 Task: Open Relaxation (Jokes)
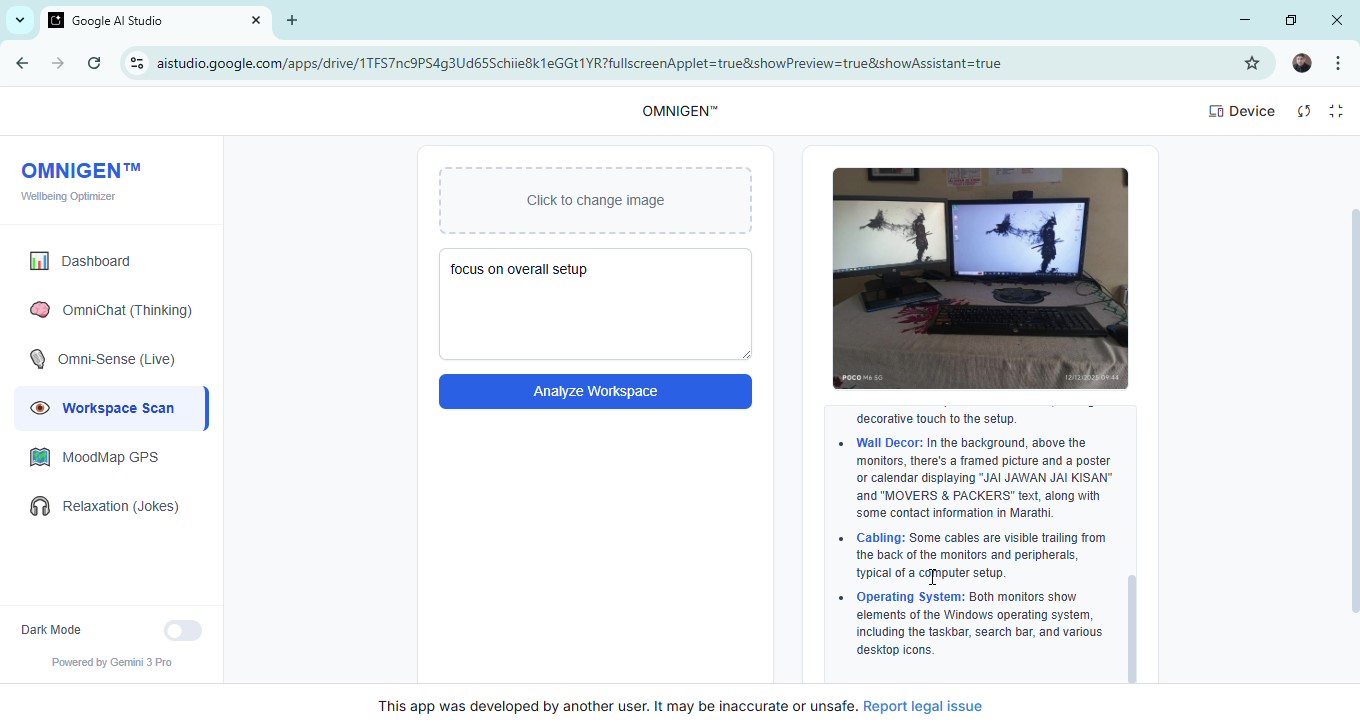[x=111, y=507]
